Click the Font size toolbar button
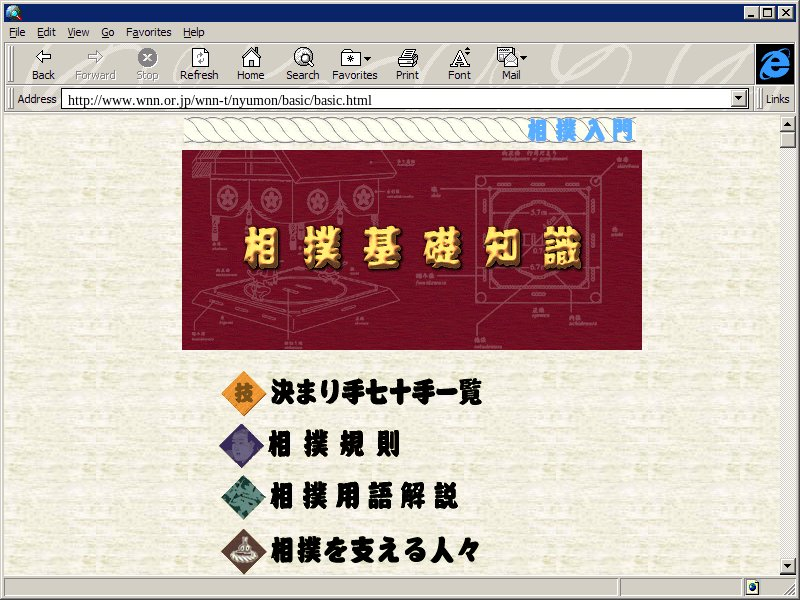The image size is (800, 600). (x=459, y=64)
